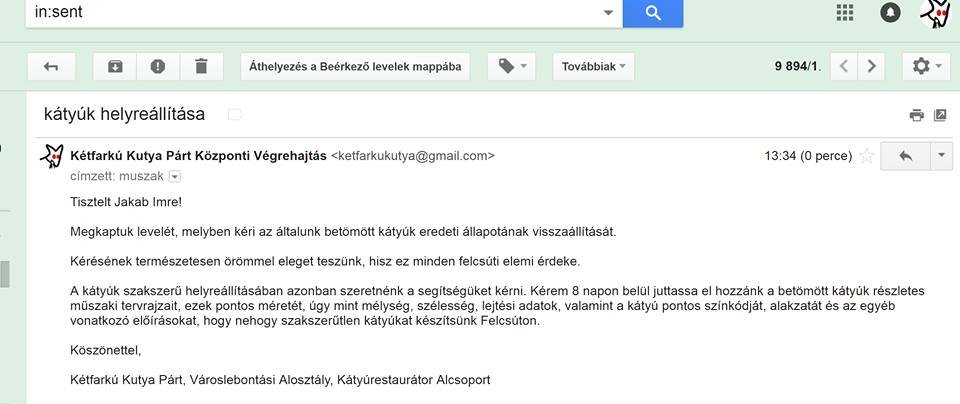Image resolution: width=960 pixels, height=404 pixels.
Task: Open the settings gear menu
Action: point(926,66)
